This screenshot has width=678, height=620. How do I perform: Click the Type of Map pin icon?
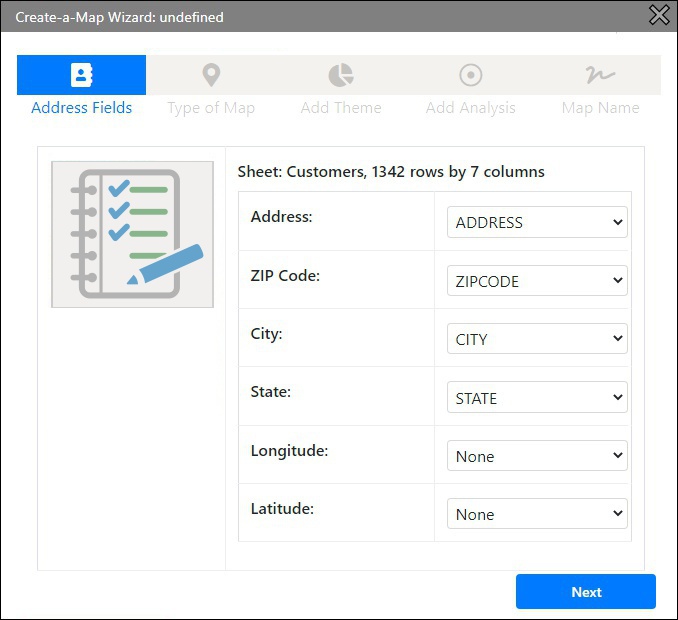(211, 75)
